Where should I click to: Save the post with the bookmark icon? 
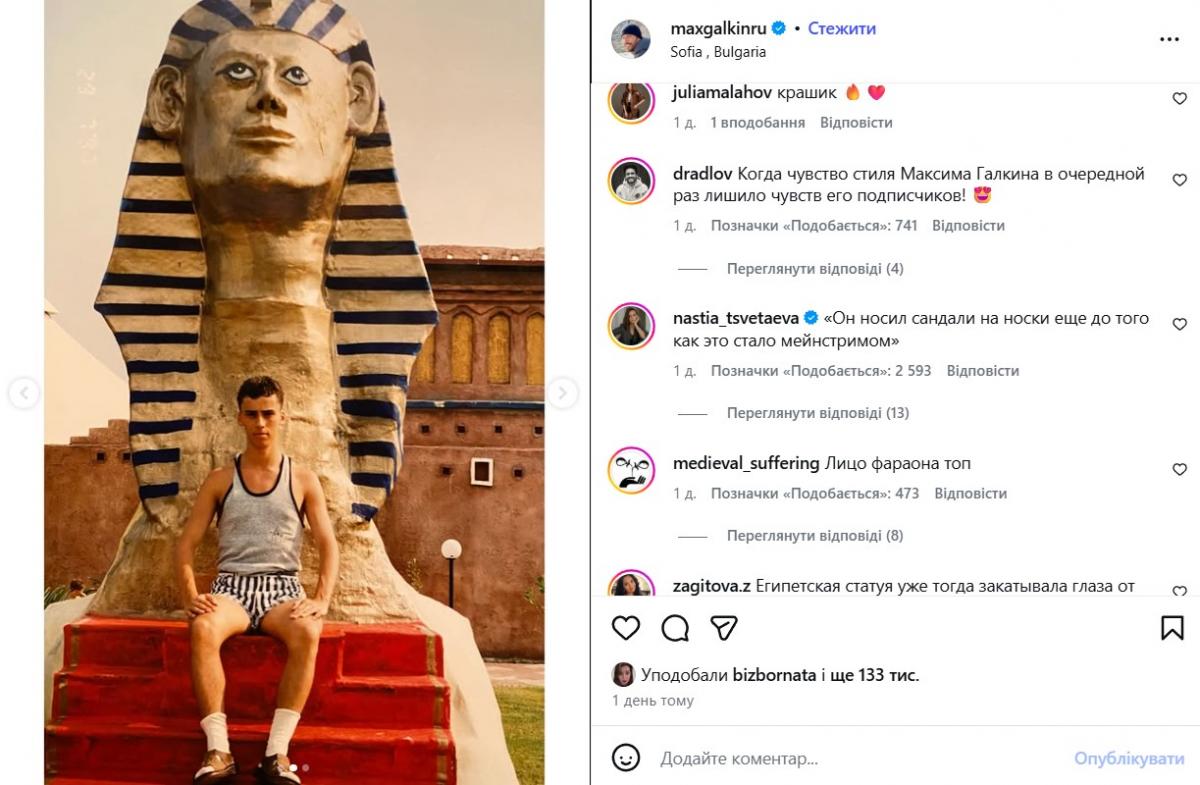(1172, 628)
